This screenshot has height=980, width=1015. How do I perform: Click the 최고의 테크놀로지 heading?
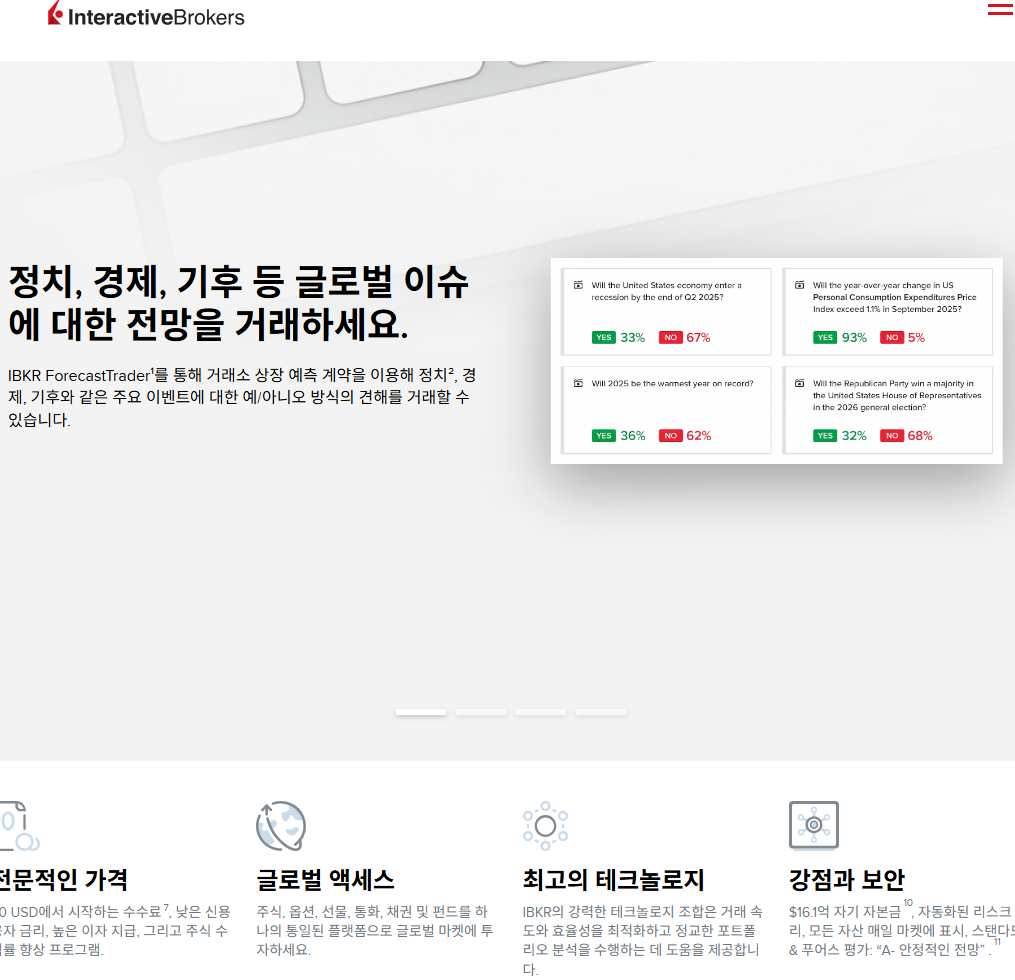pyautogui.click(x=613, y=880)
